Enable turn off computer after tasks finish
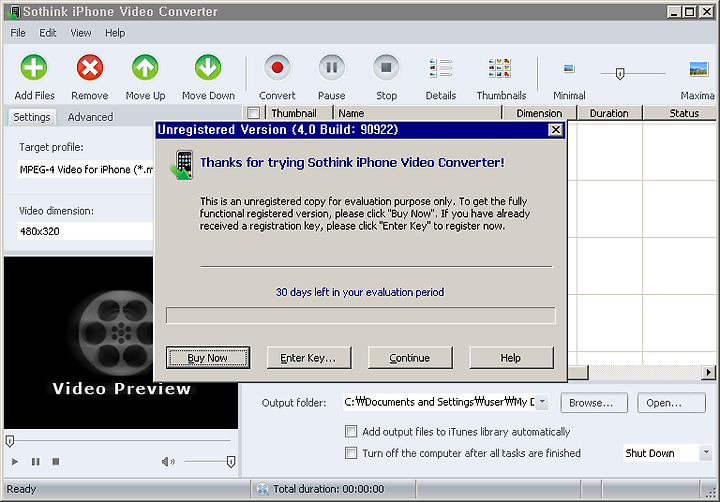The image size is (720, 502). coord(351,453)
